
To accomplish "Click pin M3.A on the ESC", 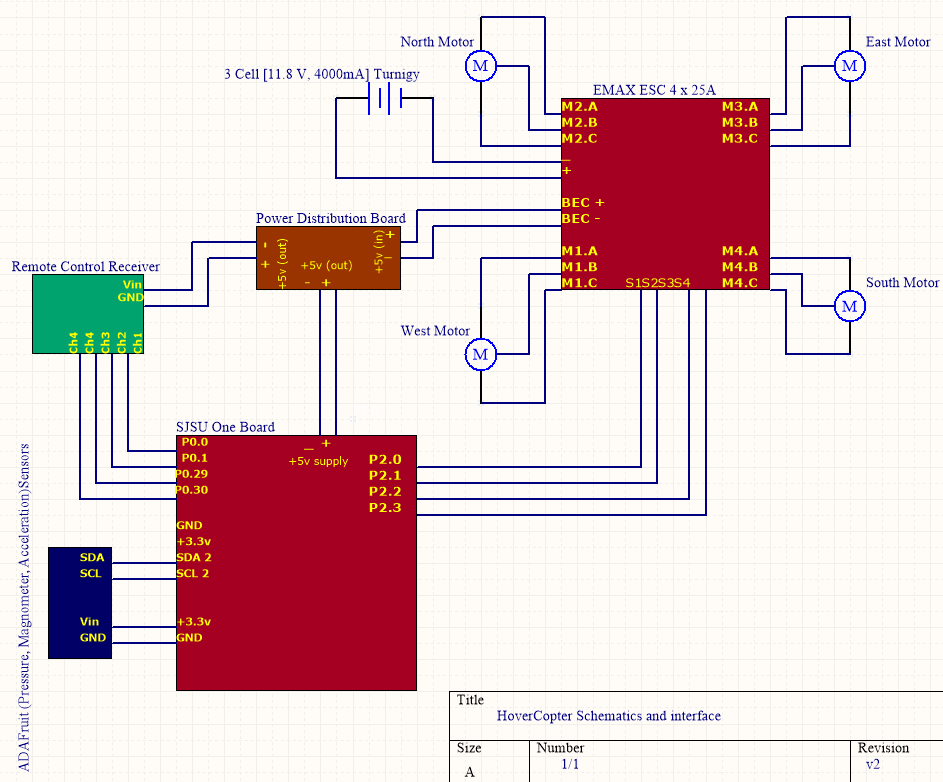I will 740,106.
